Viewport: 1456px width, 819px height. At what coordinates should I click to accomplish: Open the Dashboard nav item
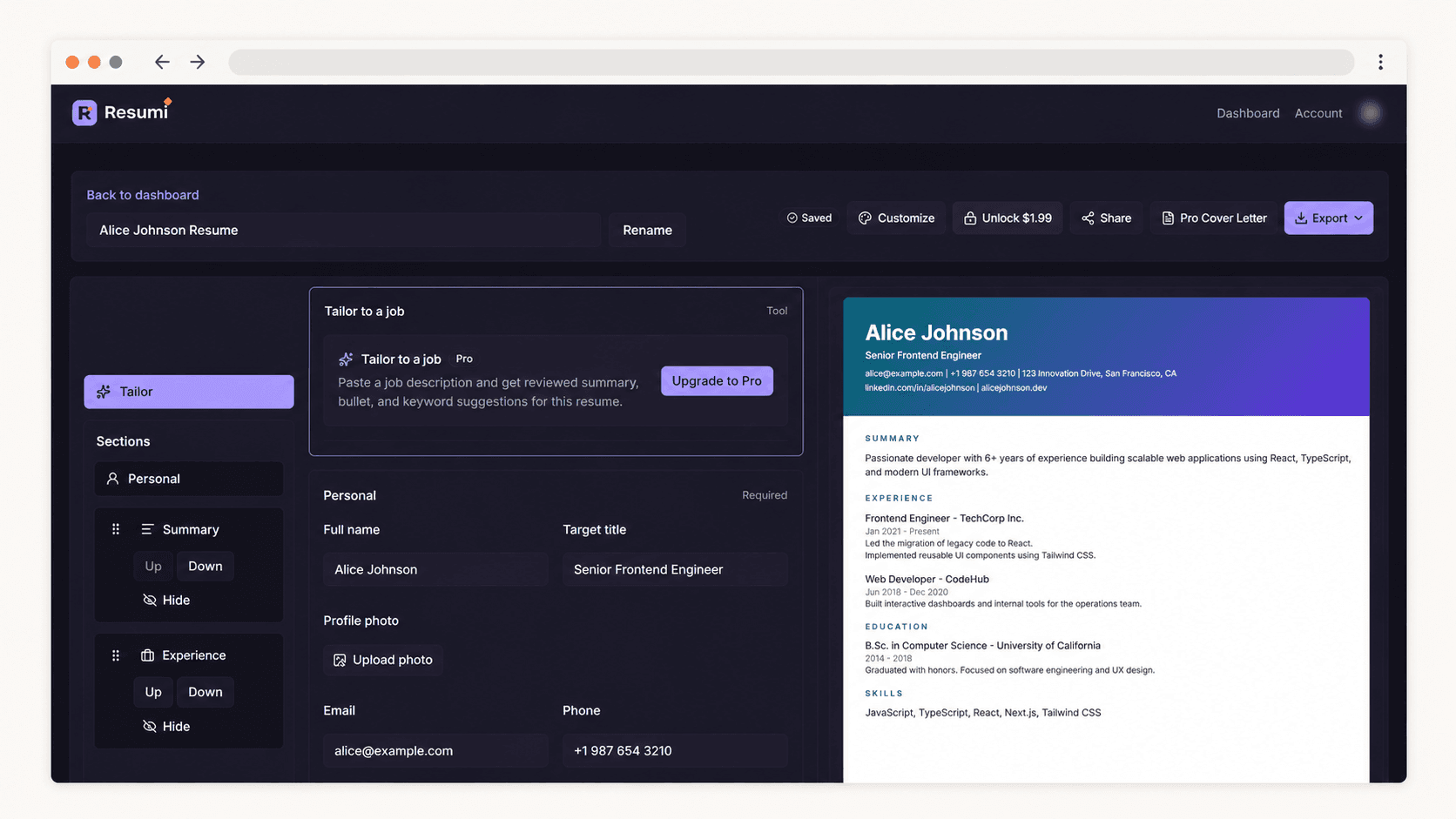tap(1248, 113)
